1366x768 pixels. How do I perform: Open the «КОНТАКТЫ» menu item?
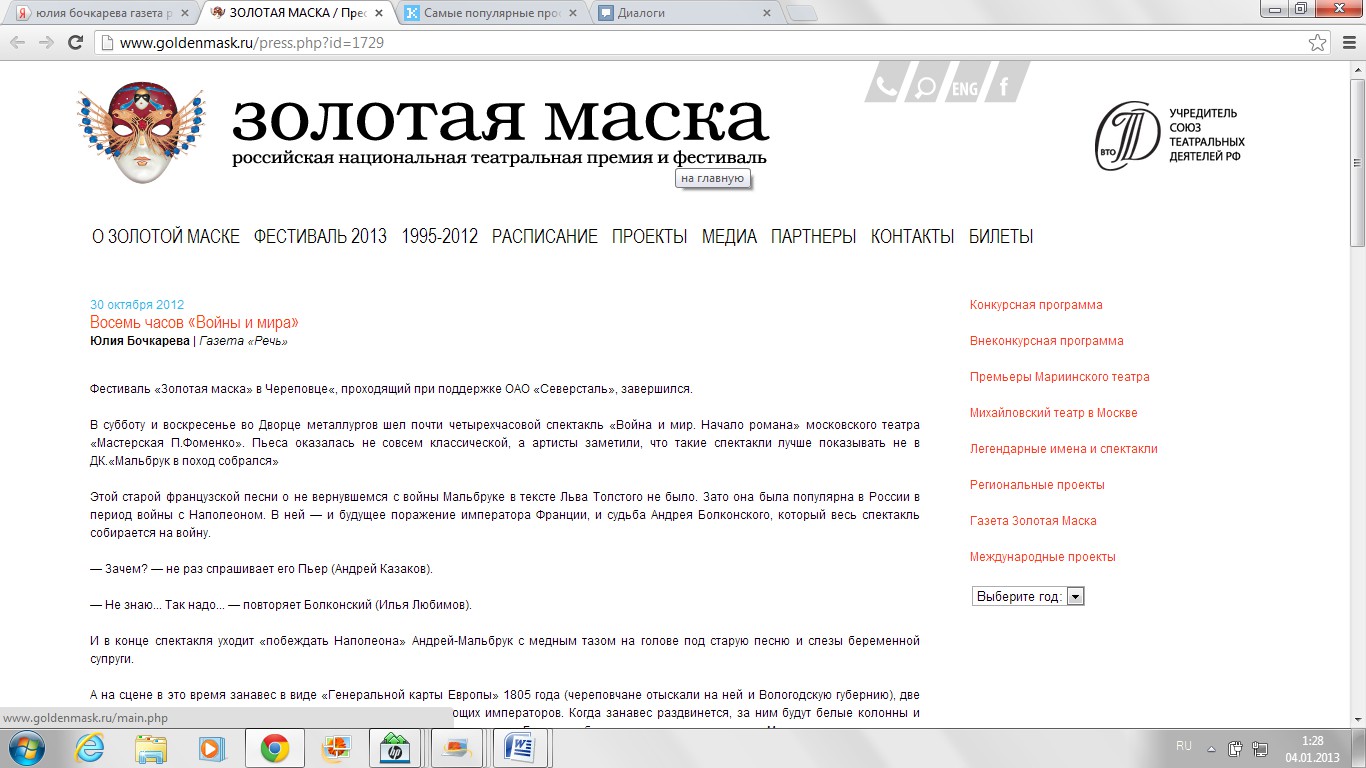pyautogui.click(x=913, y=237)
